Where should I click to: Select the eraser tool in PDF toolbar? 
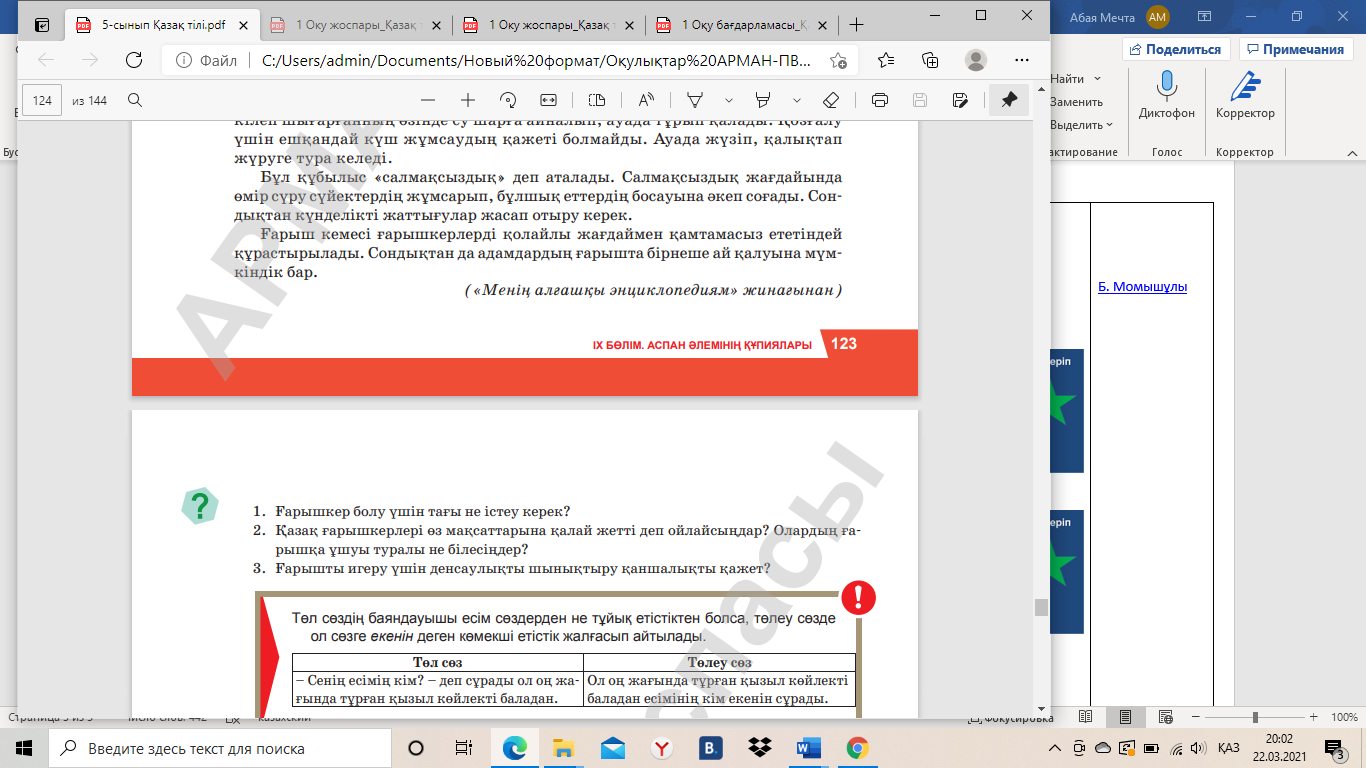click(829, 100)
